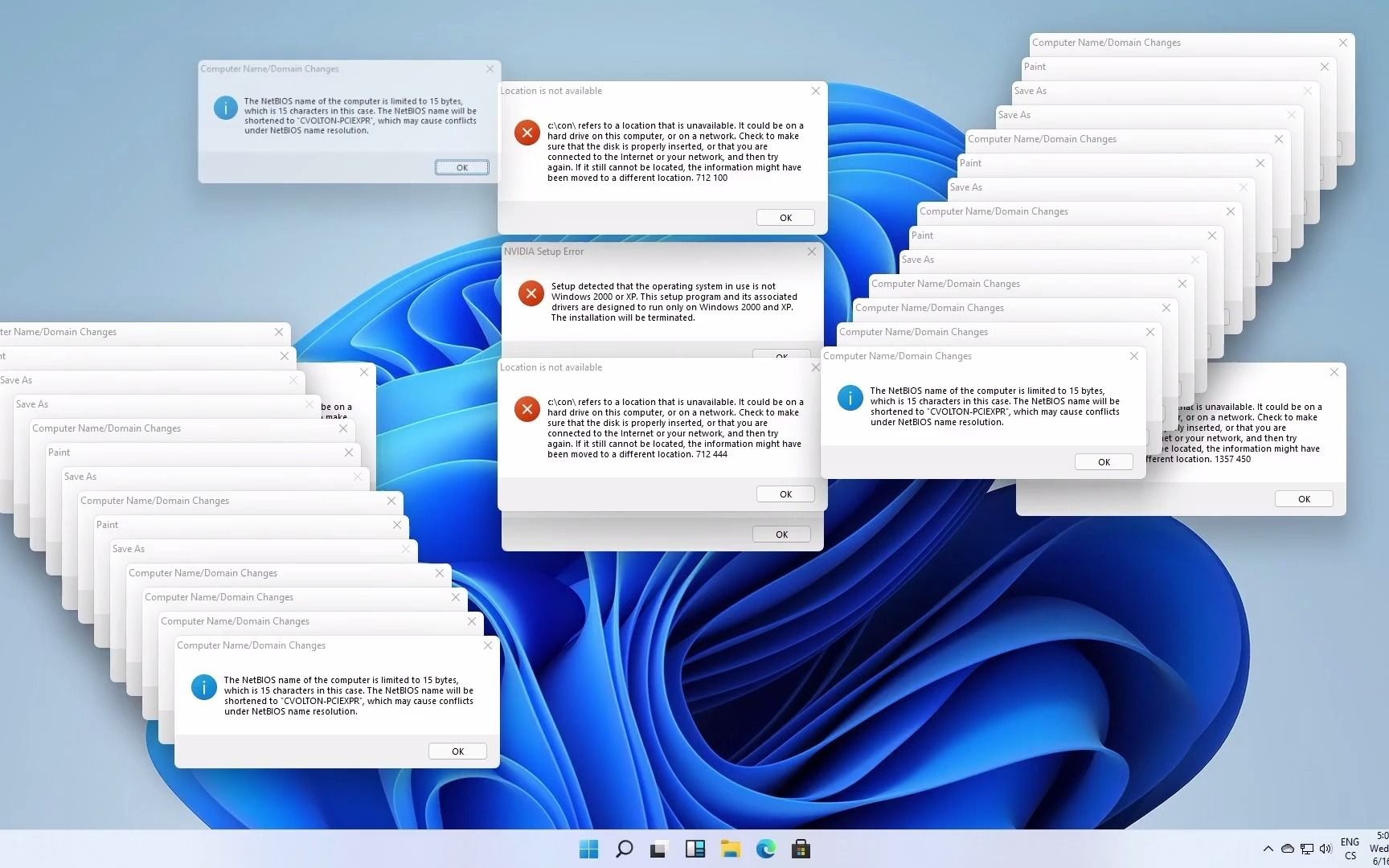Open Task View
This screenshot has width=1389, height=868.
click(x=659, y=849)
